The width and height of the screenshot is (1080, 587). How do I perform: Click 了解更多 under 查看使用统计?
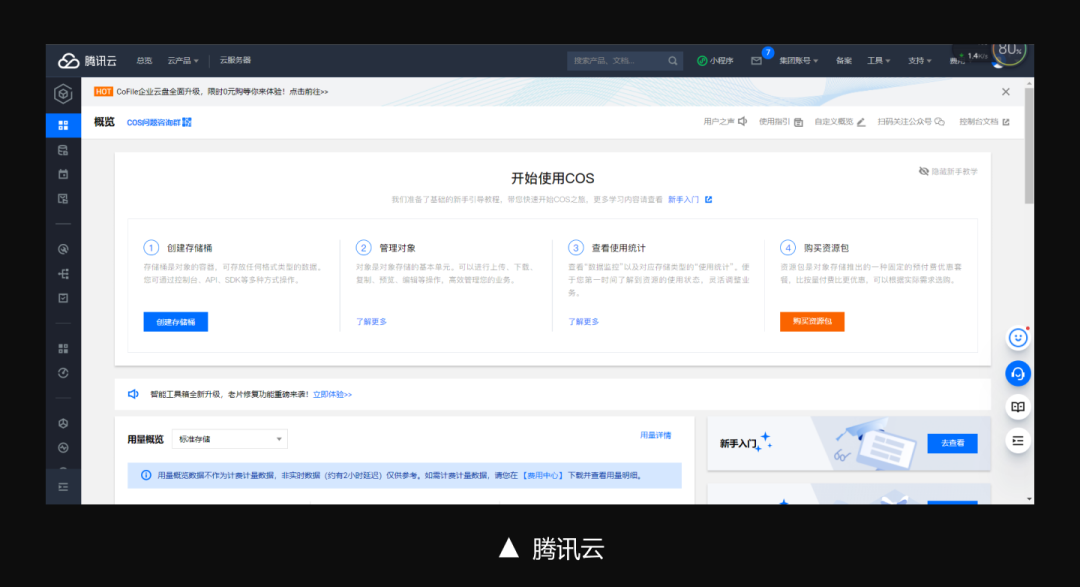pyautogui.click(x=583, y=322)
